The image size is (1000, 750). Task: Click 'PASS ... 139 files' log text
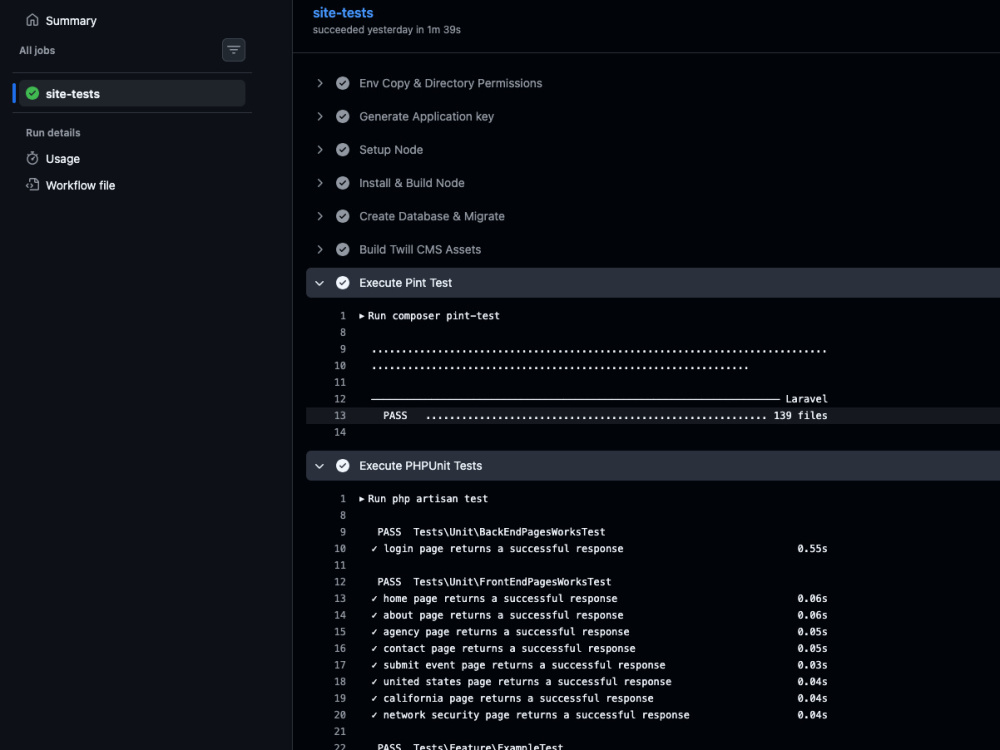[605, 415]
